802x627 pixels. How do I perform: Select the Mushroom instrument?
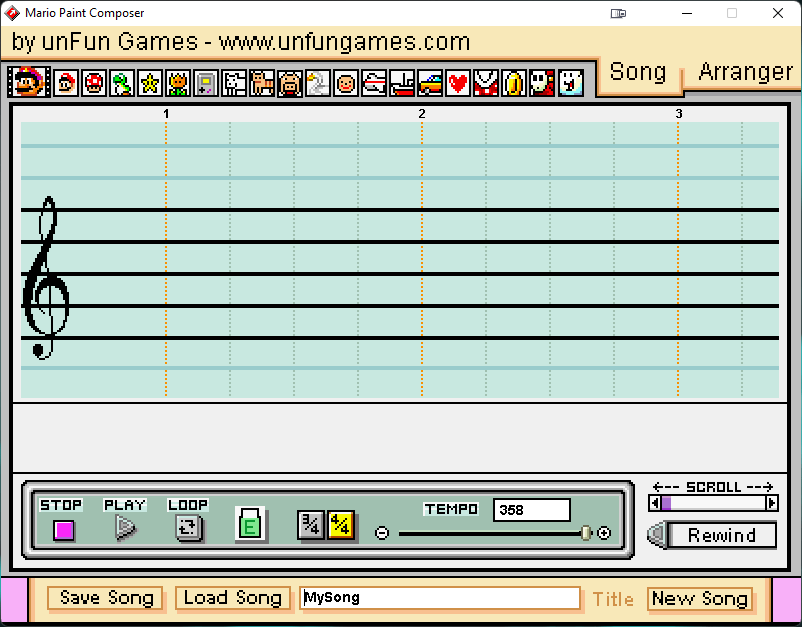[x=93, y=83]
